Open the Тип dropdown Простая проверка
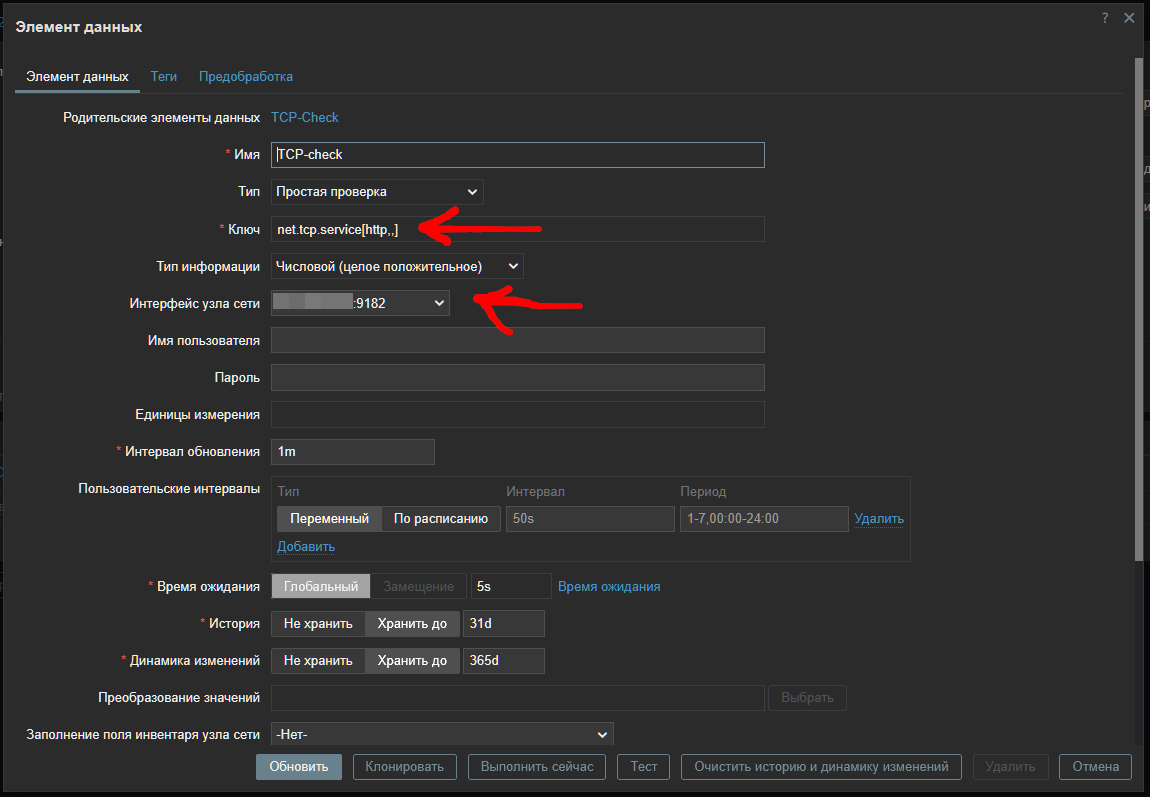The height and width of the screenshot is (797, 1150). tap(377, 192)
